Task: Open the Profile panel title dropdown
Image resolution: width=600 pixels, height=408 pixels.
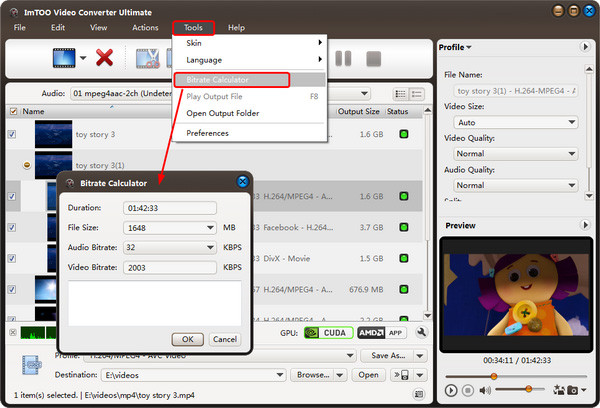Action: [455, 47]
